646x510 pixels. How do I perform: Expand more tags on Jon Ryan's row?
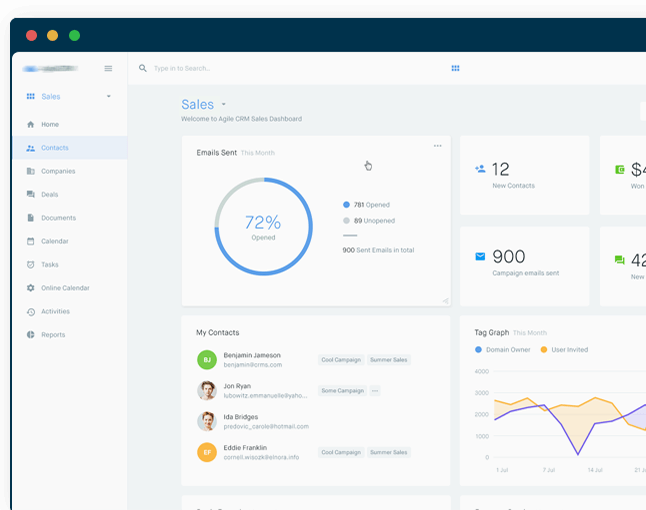click(375, 391)
